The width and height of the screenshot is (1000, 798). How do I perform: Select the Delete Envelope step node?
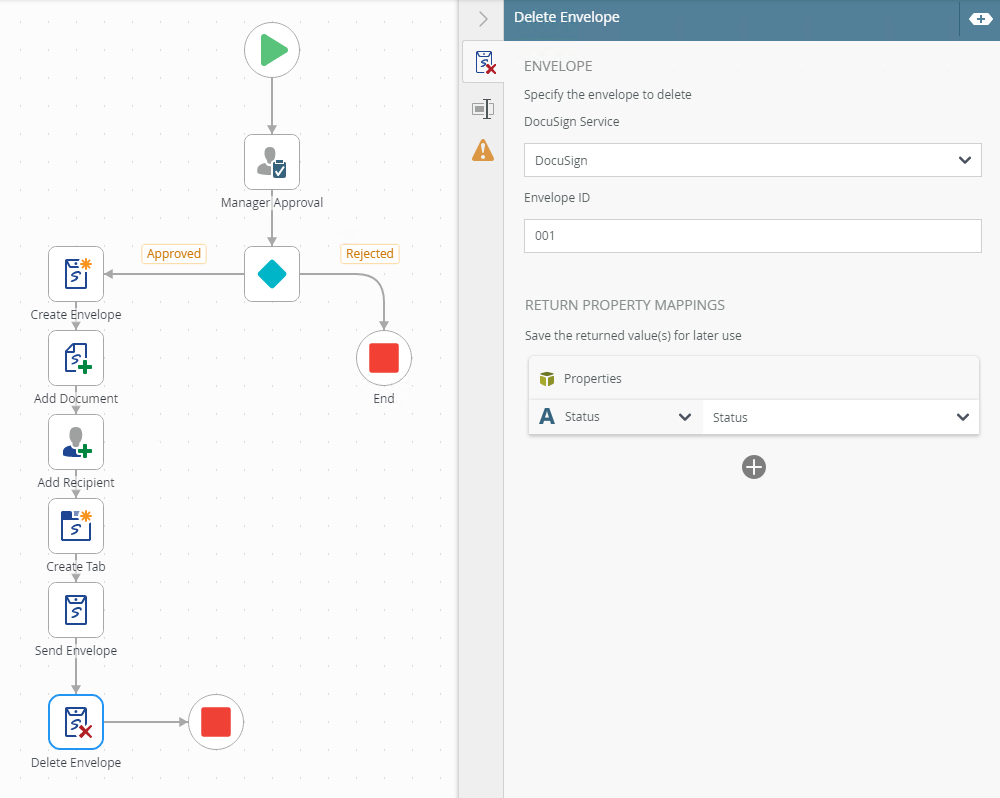[x=76, y=722]
